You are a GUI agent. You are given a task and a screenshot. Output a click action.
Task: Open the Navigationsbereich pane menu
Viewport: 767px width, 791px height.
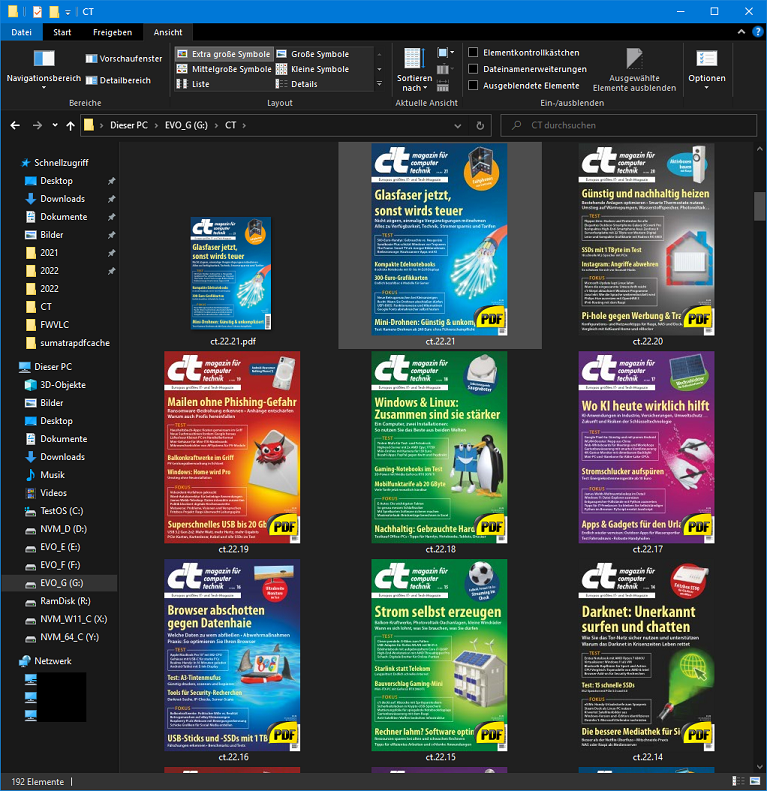43,70
